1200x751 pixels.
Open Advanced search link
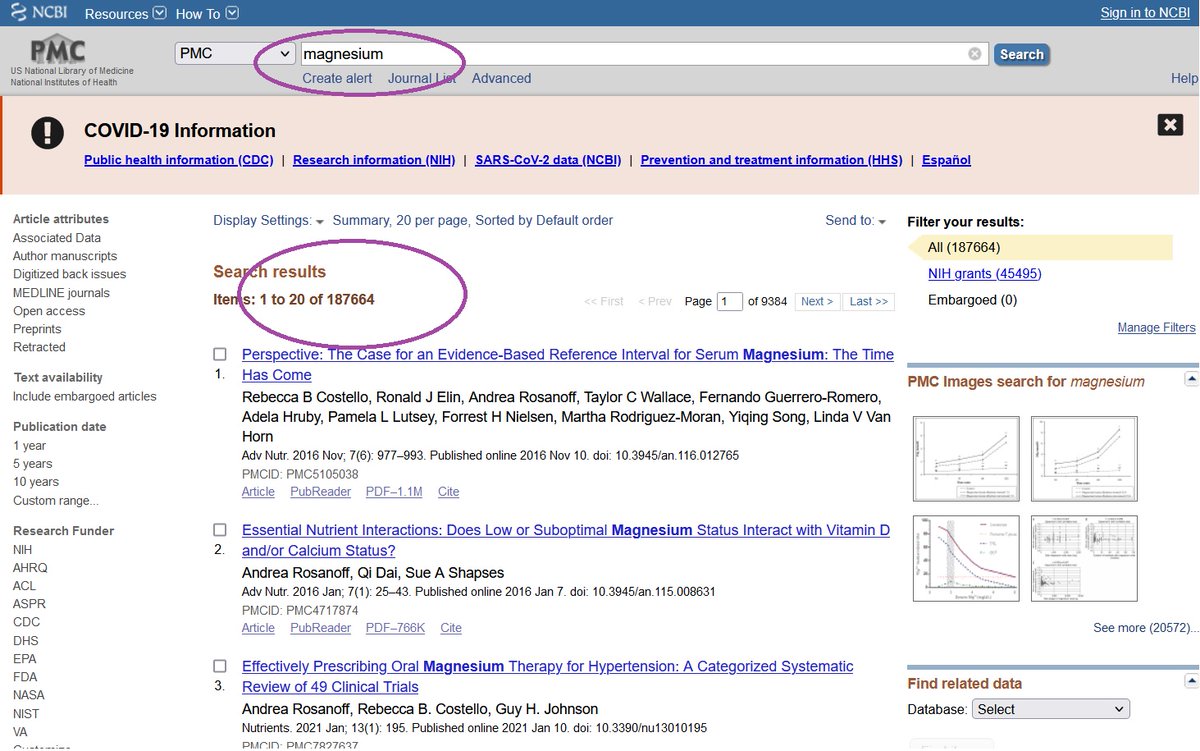click(x=501, y=78)
